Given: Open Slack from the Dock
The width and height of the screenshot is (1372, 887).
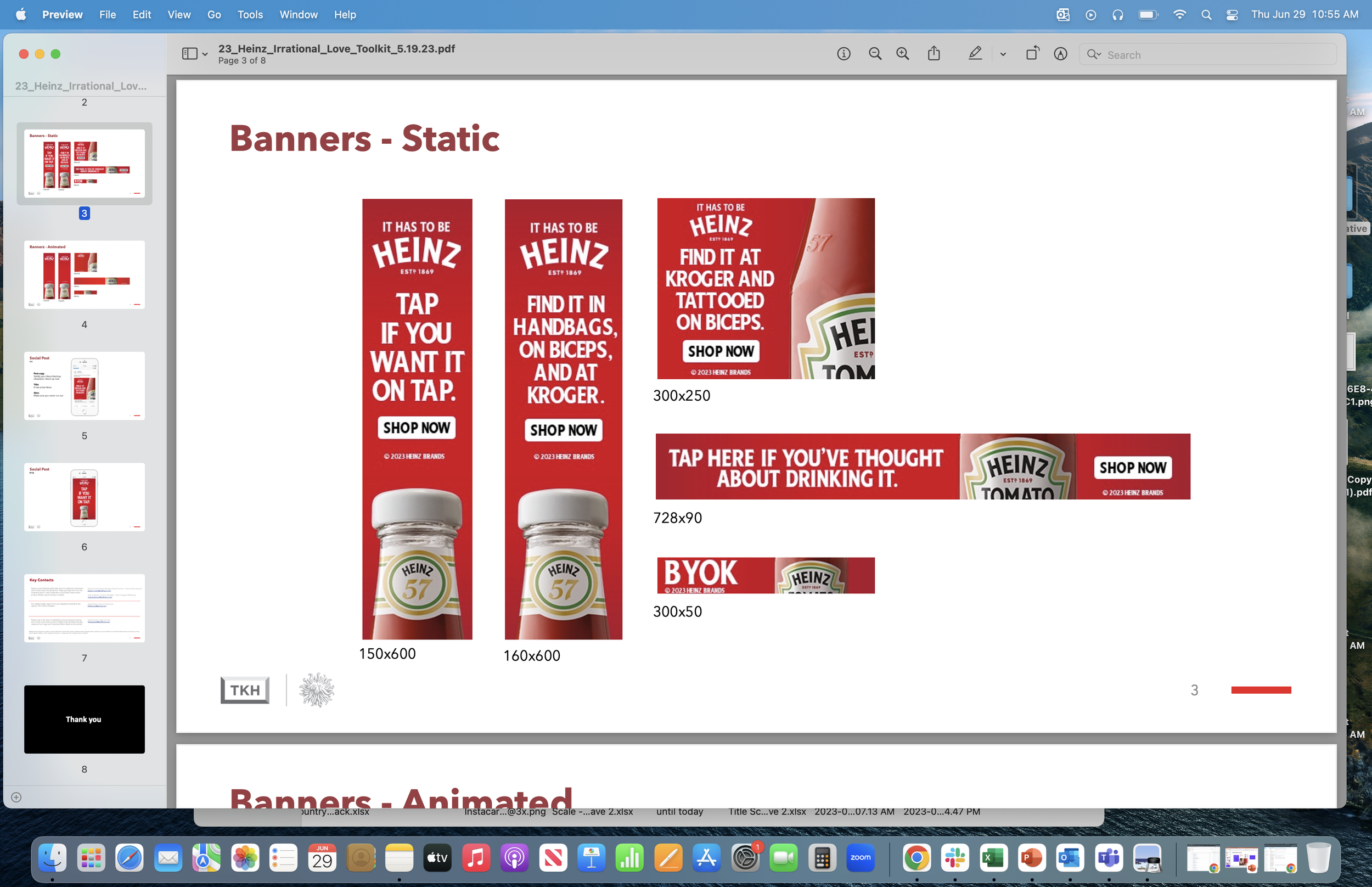Looking at the screenshot, I should click(x=955, y=858).
